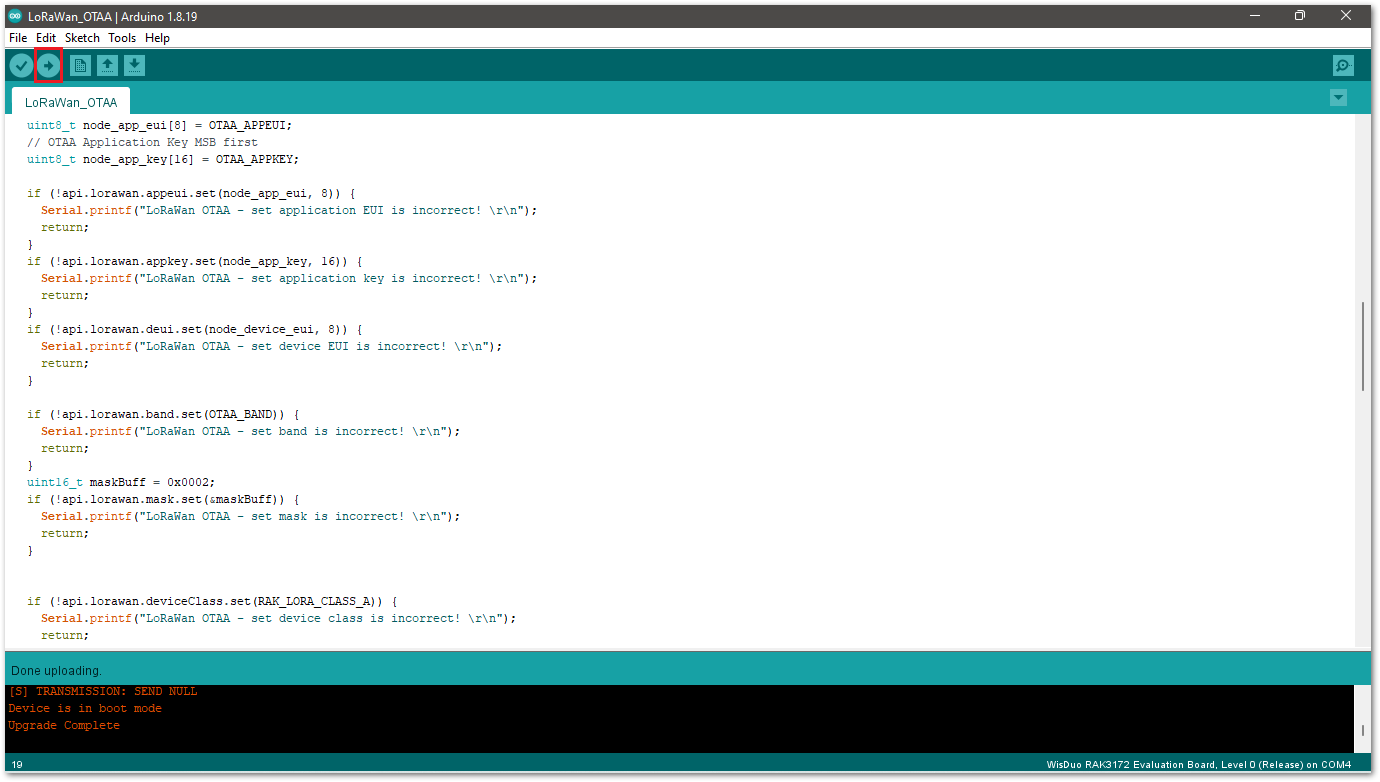Screen dimensions: 1380x782
Task: Click 'node_app_key[16] = OTAA_APPKEY' line
Action: [163, 159]
